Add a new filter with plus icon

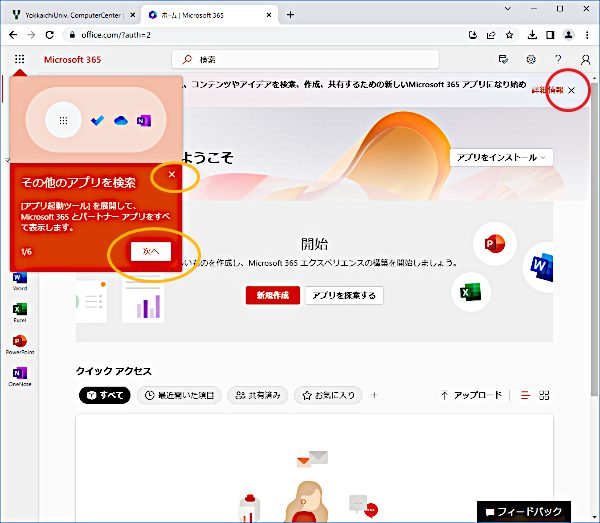point(374,395)
